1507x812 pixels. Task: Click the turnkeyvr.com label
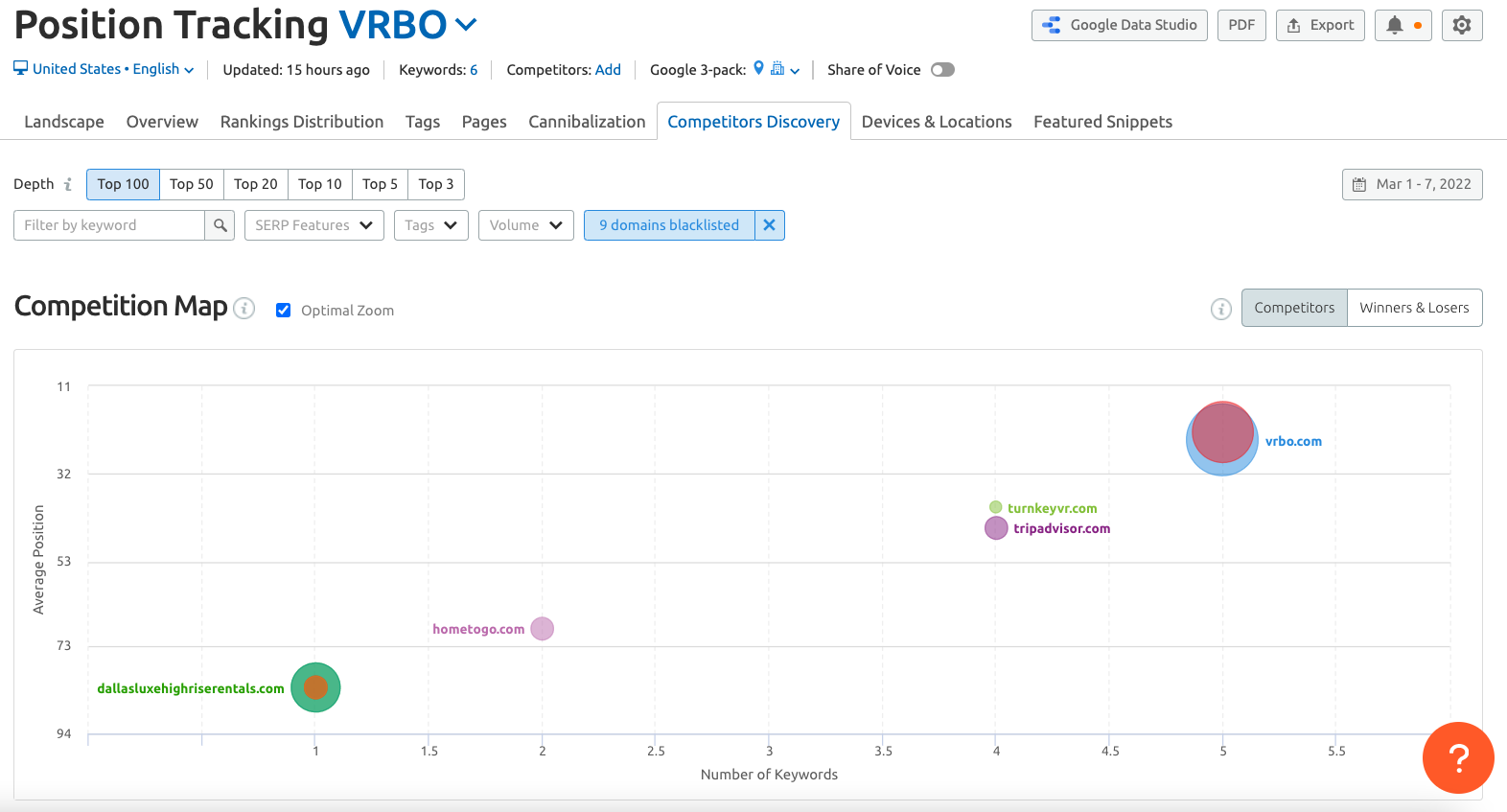[1052, 508]
